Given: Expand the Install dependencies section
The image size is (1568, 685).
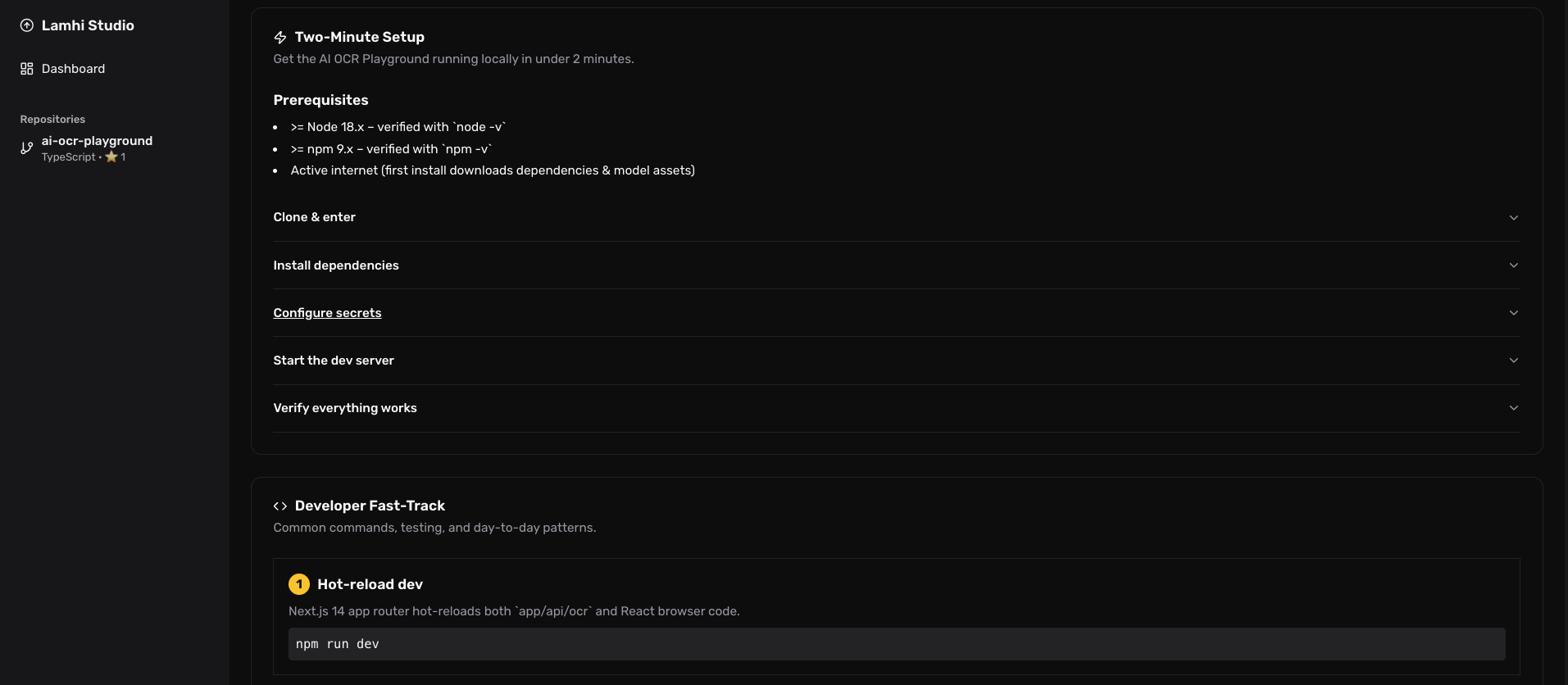Looking at the screenshot, I should (x=1512, y=265).
